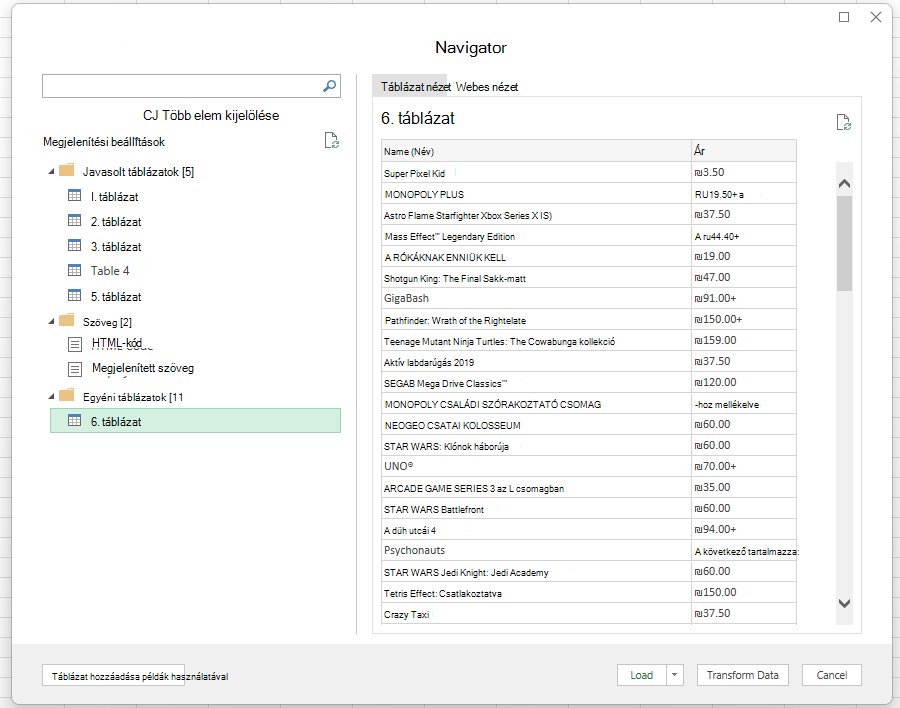Click the Szöveg folder icon
The height and width of the screenshot is (708, 900).
(67, 320)
